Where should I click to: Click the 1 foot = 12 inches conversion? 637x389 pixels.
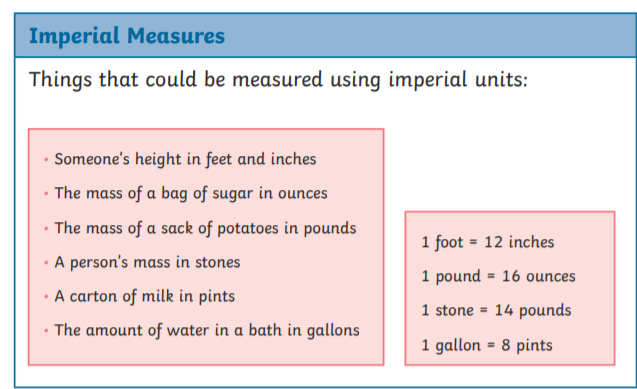click(488, 242)
